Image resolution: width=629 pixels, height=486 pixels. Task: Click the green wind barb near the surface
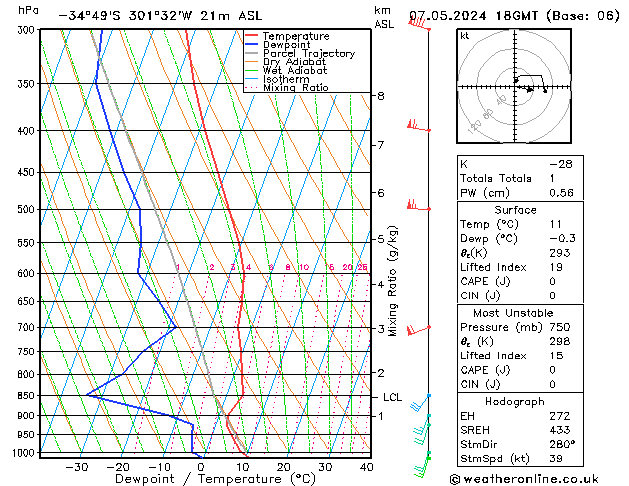(x=423, y=462)
